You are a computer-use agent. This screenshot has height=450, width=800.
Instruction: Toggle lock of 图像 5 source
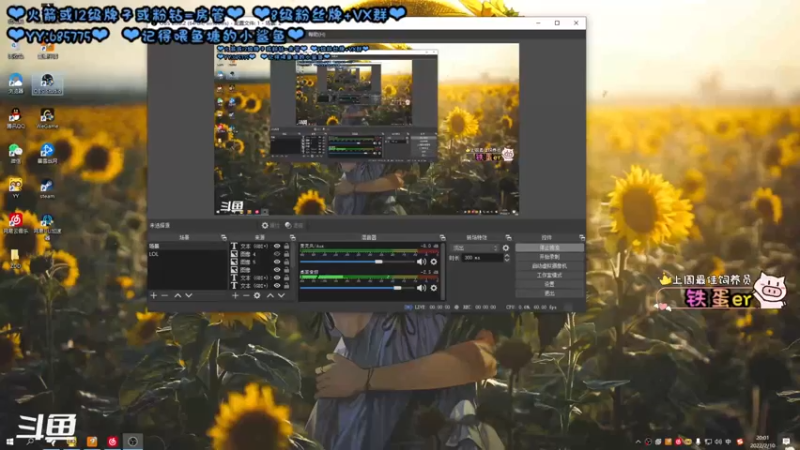(x=286, y=262)
